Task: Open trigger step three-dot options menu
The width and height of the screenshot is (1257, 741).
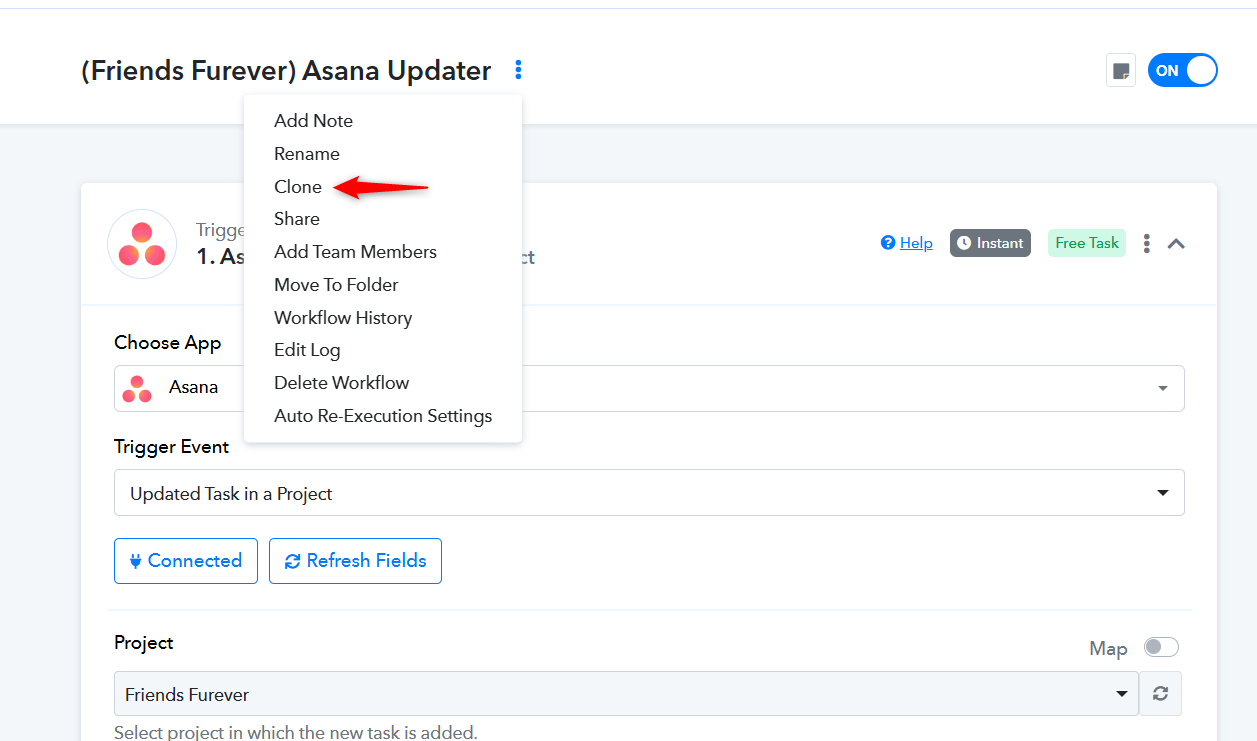Action: point(1147,243)
